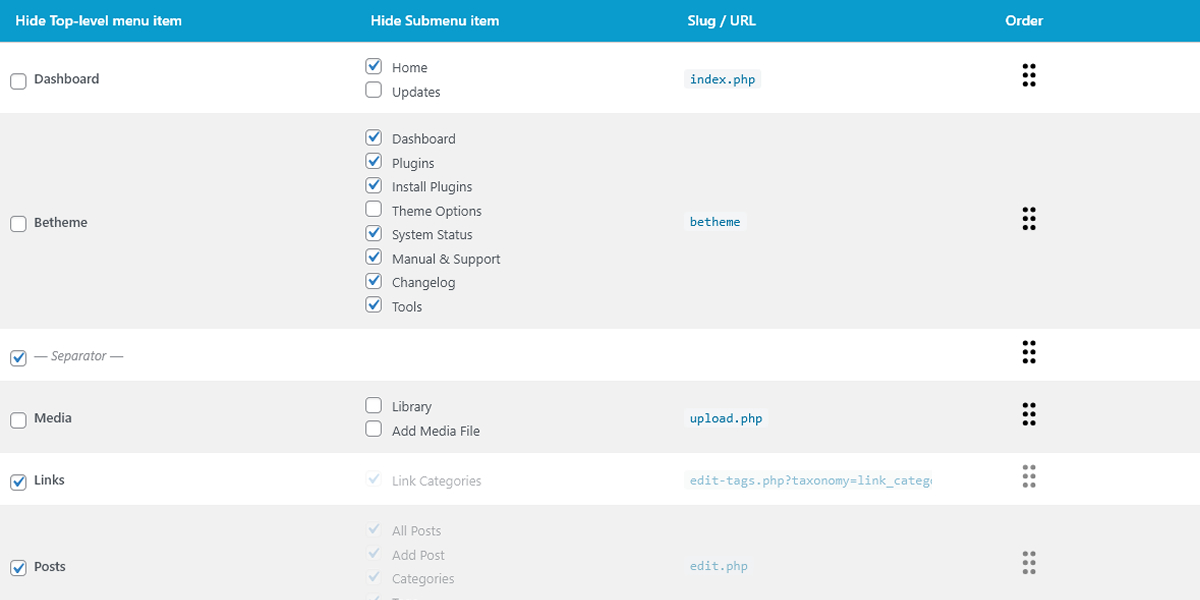The width and height of the screenshot is (1200, 600).
Task: Uncheck the Install Plugins submenu item
Action: pos(374,185)
